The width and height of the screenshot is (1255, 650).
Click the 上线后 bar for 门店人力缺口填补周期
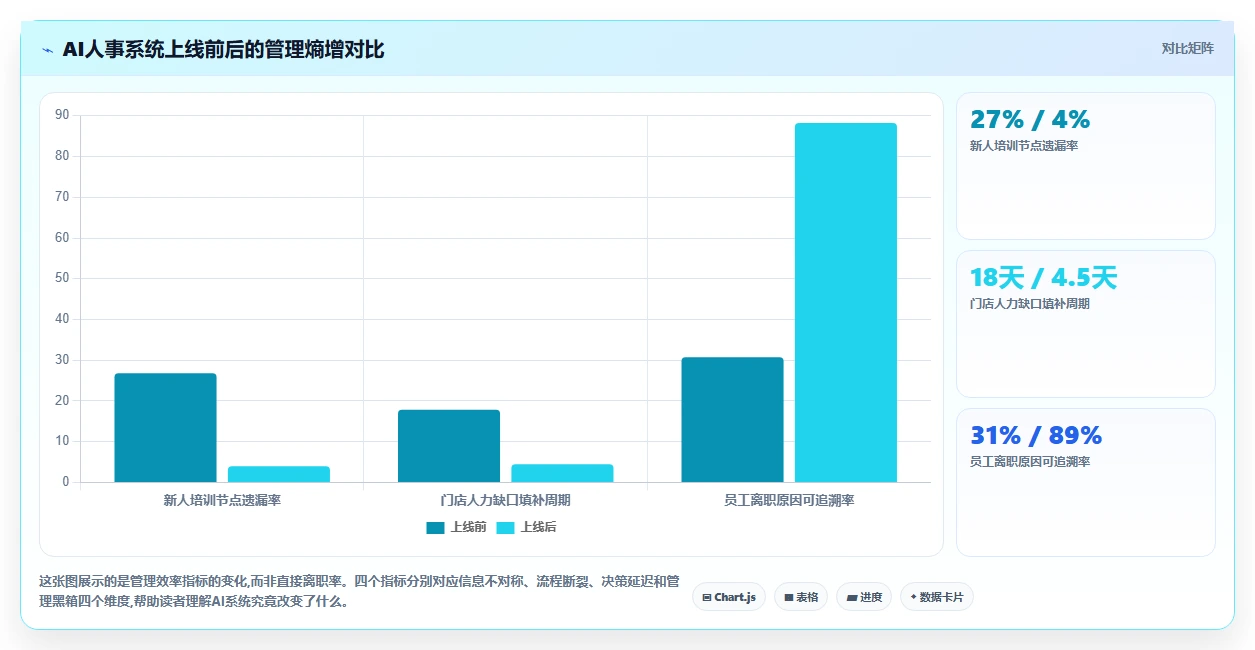[x=562, y=474]
